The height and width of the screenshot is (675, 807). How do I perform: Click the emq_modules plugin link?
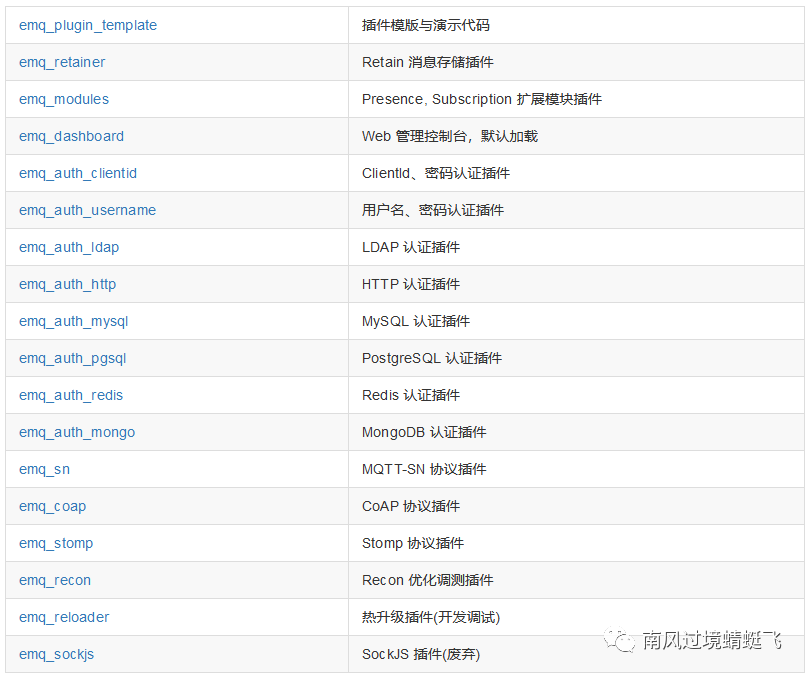pos(64,99)
